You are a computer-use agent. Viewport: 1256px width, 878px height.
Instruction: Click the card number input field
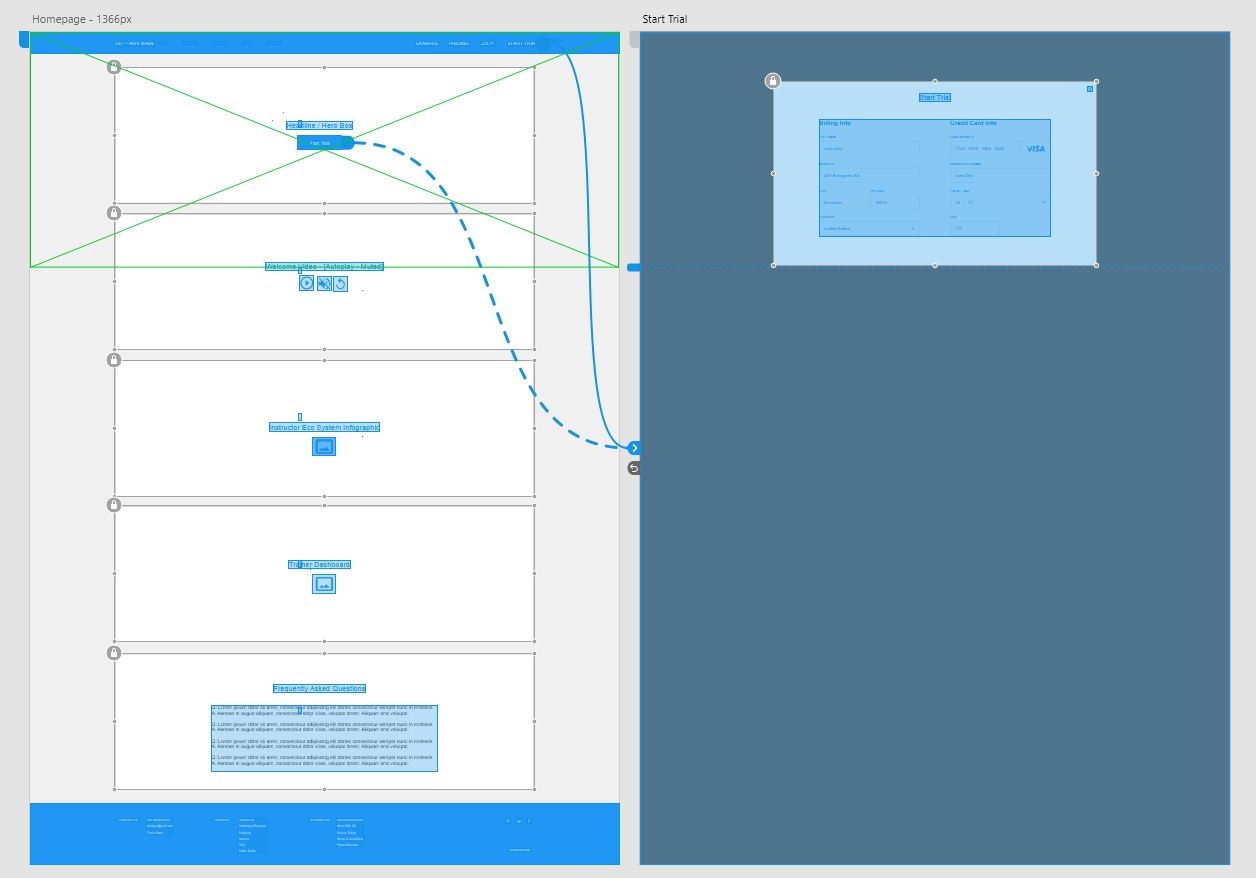click(x=984, y=149)
